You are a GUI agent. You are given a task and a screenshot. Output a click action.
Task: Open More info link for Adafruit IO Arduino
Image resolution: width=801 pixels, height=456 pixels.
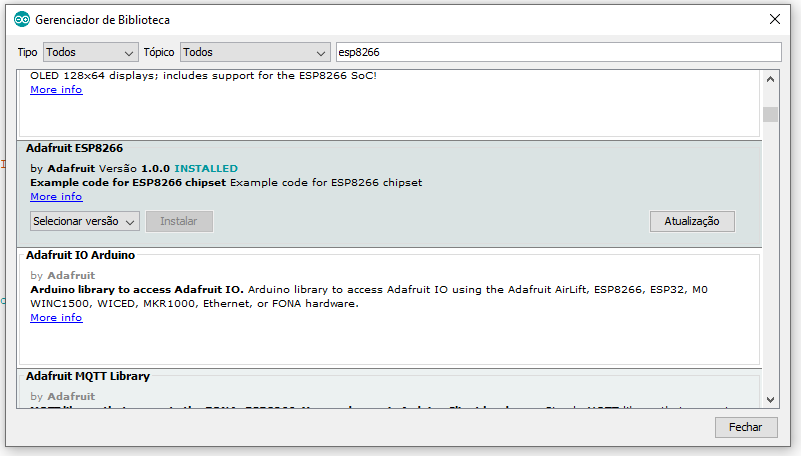coord(56,318)
